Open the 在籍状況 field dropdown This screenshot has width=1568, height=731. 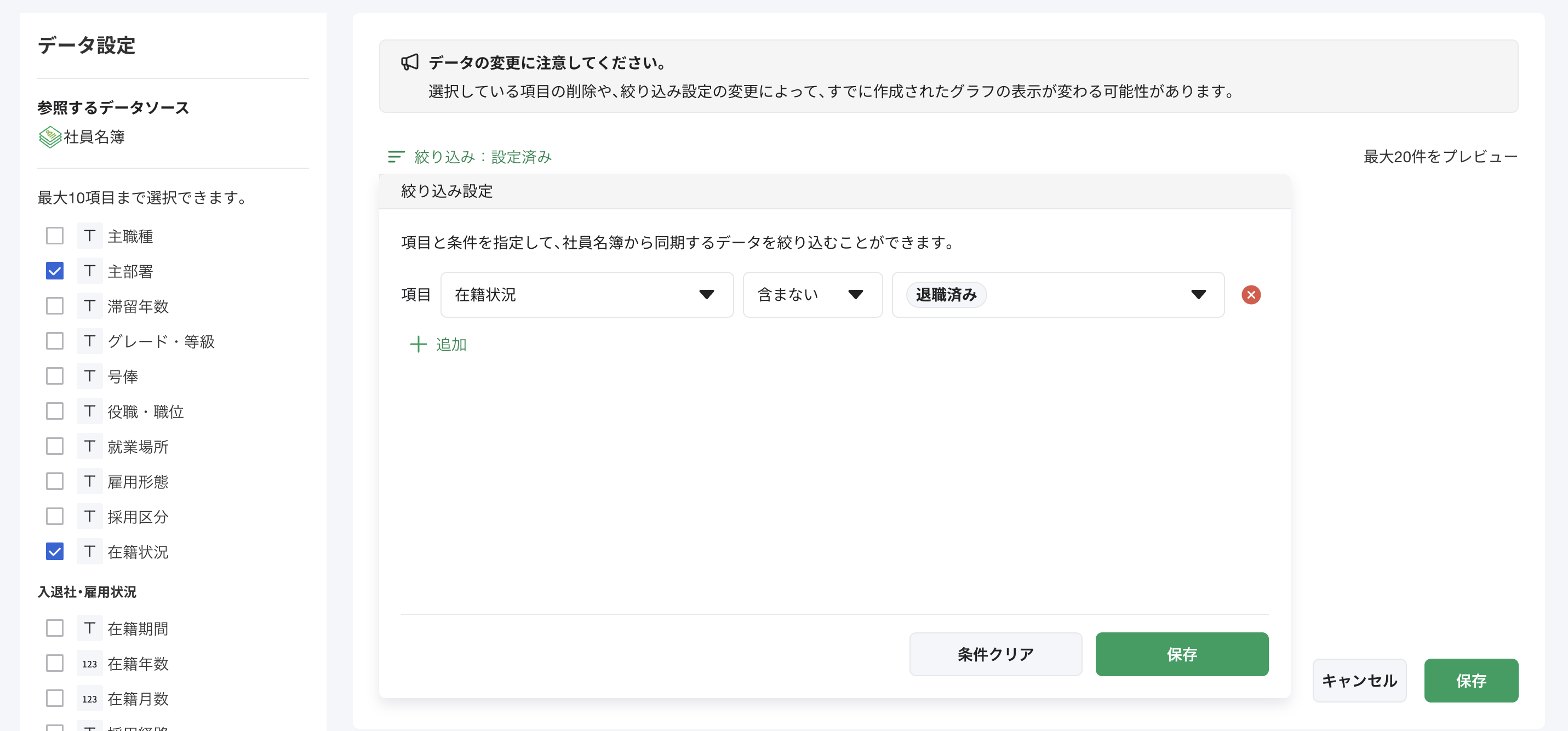[706, 295]
